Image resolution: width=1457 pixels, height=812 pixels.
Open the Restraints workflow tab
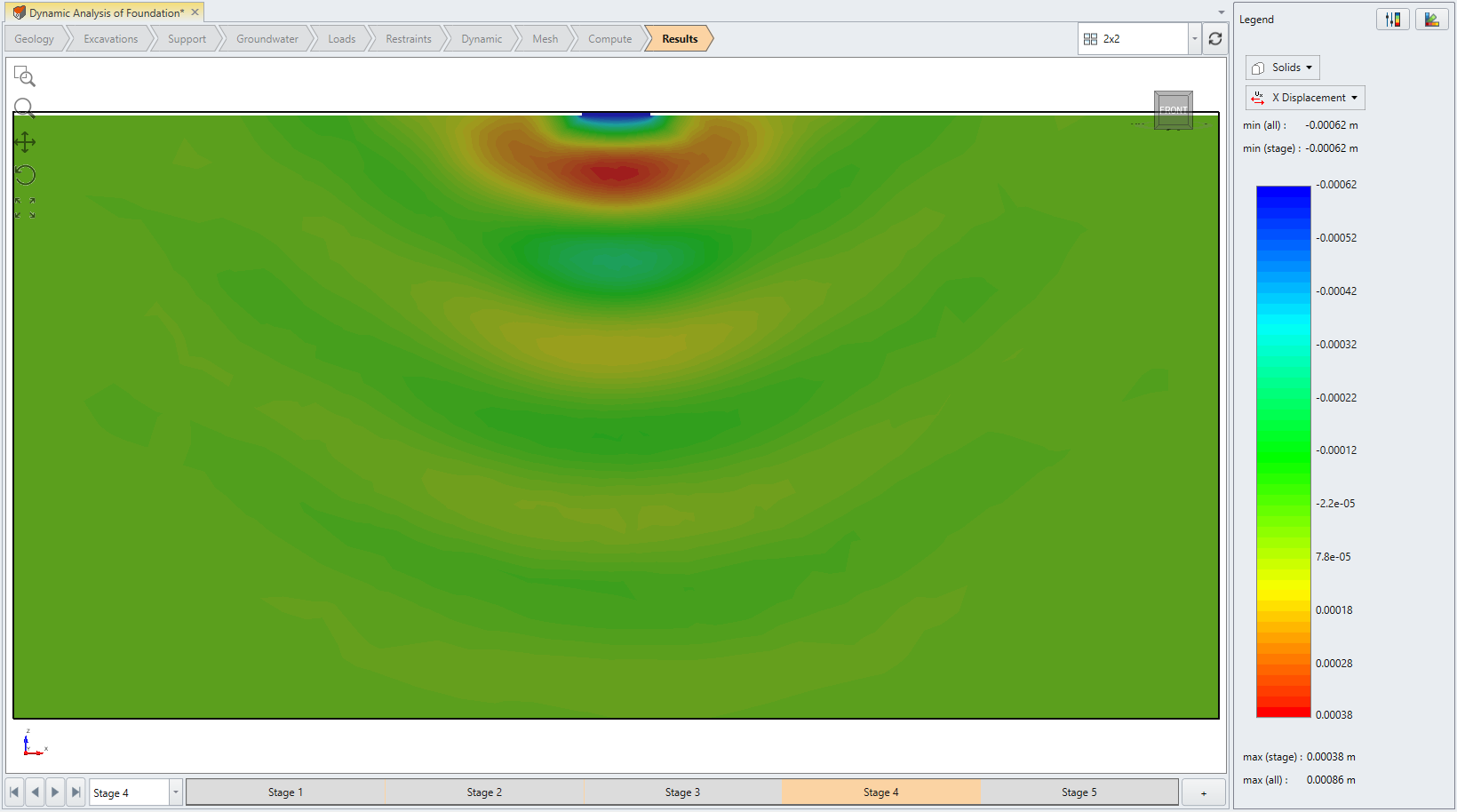[409, 39]
